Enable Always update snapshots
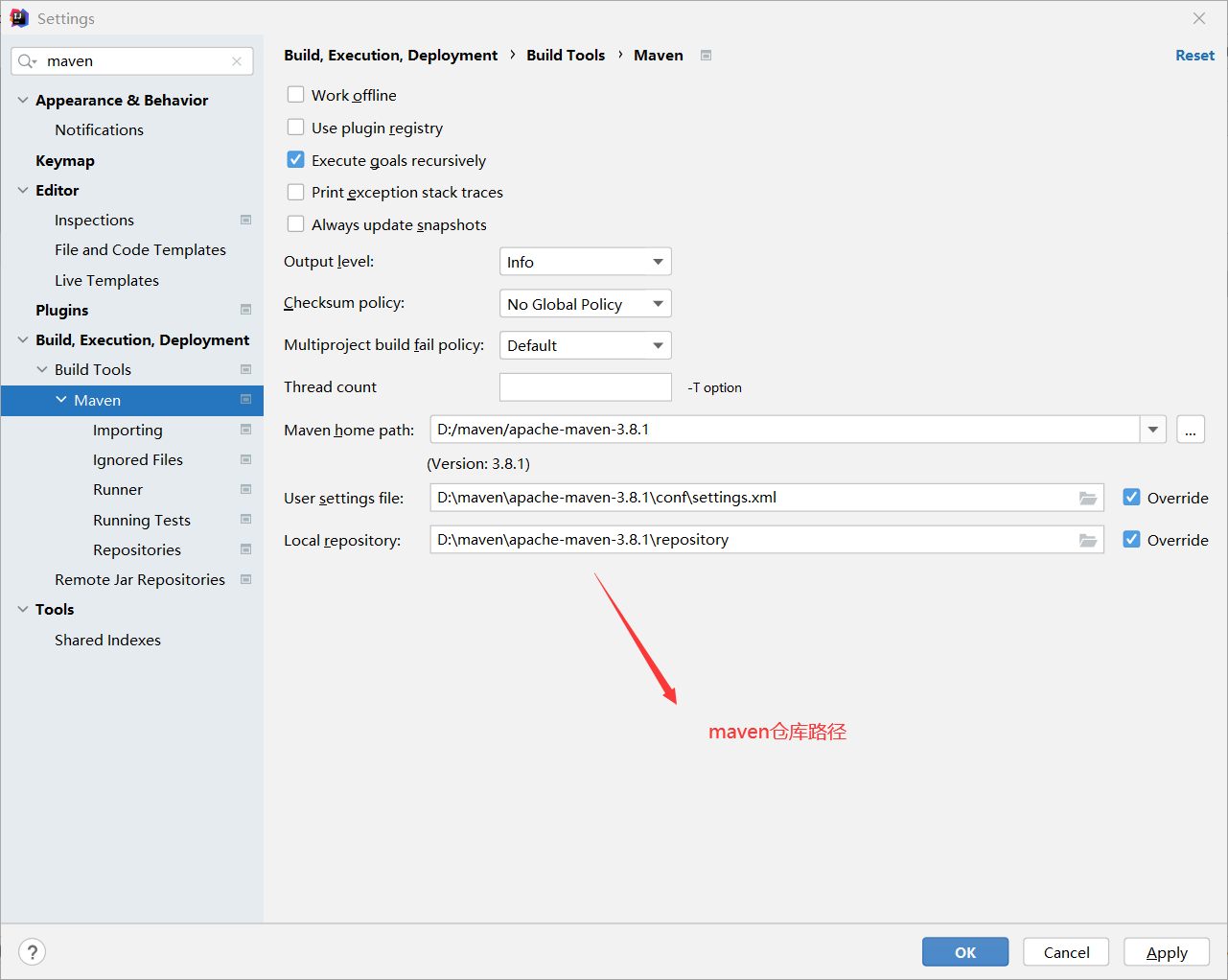 coord(296,224)
